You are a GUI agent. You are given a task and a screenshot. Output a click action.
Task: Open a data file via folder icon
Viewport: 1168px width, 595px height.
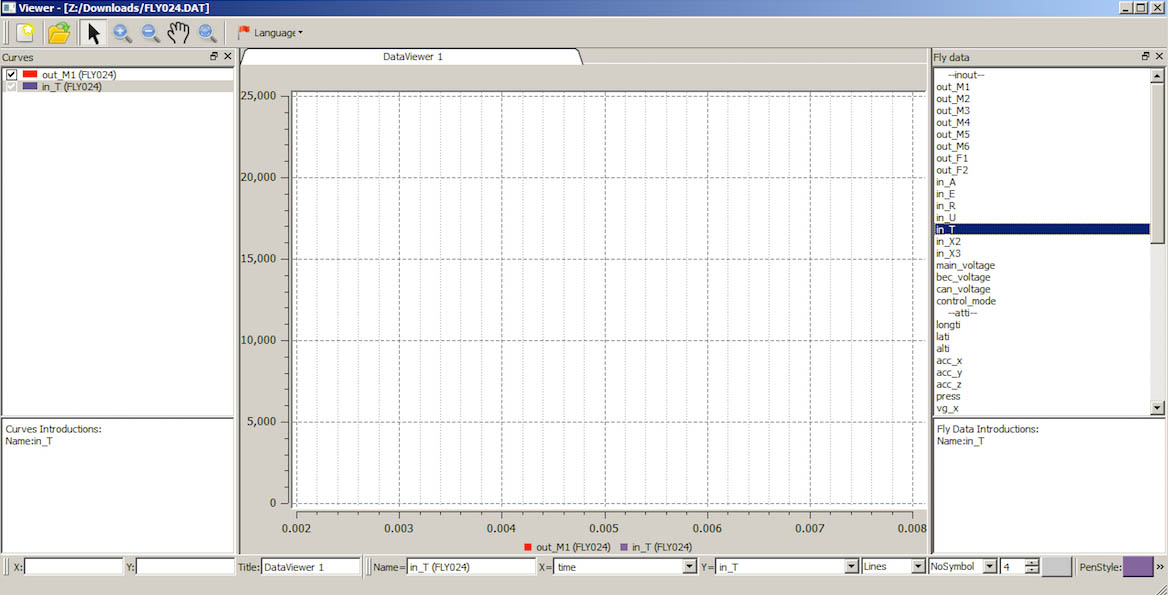(x=58, y=33)
